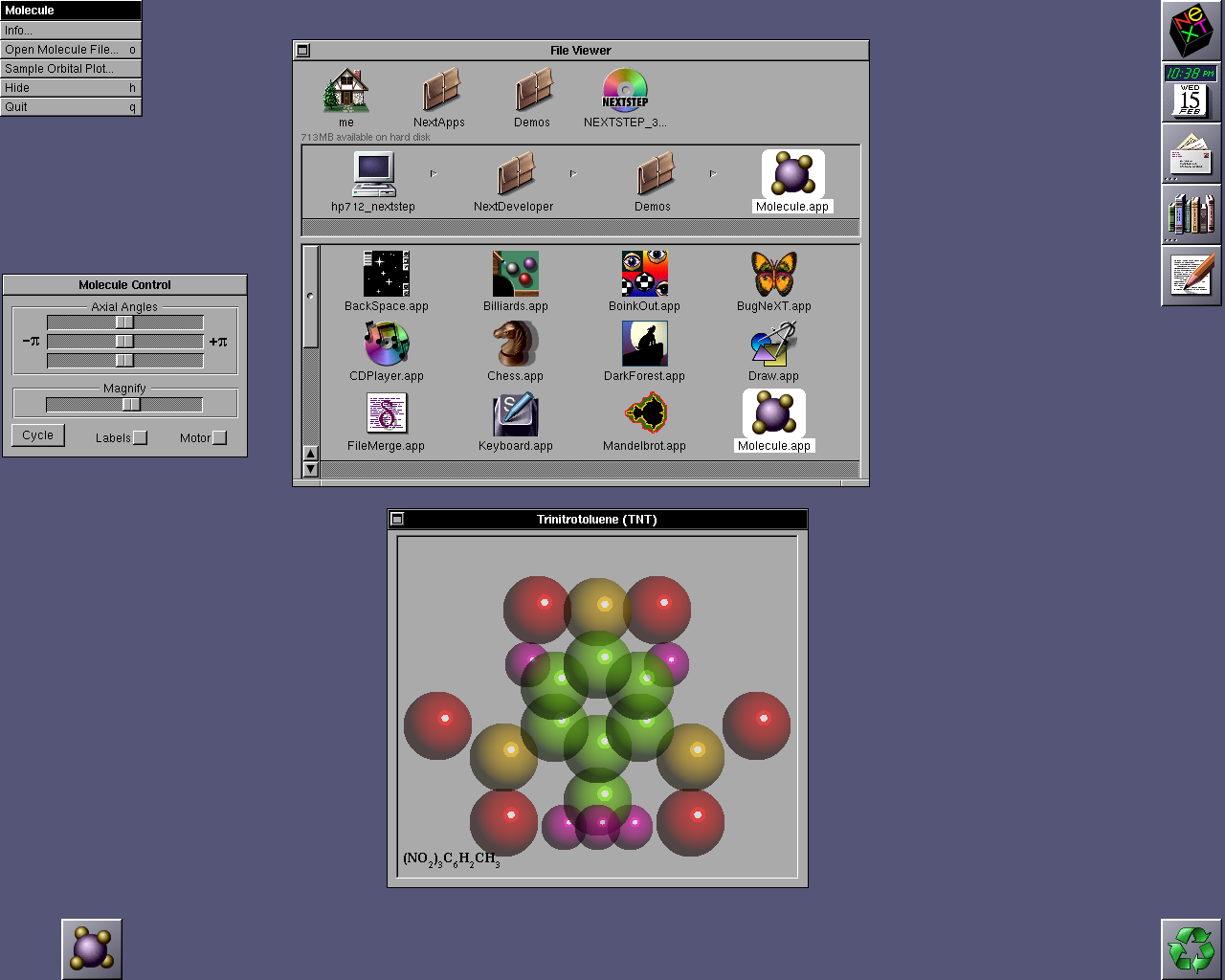1225x980 pixels.
Task: Select hp712_nextstep computer in path
Action: click(373, 174)
